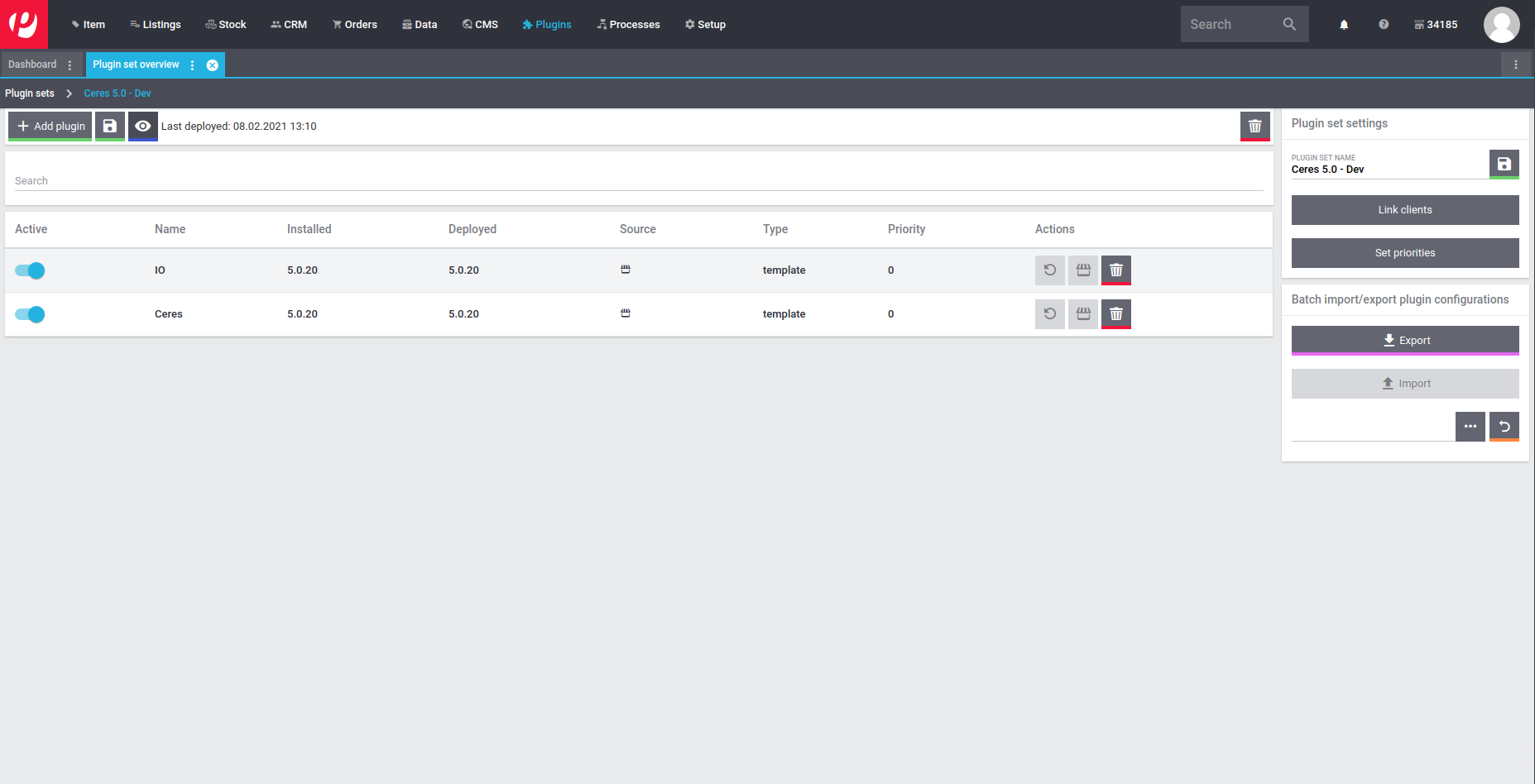Select the Plugin set overview tab
This screenshot has height=784, width=1535.
coord(136,65)
